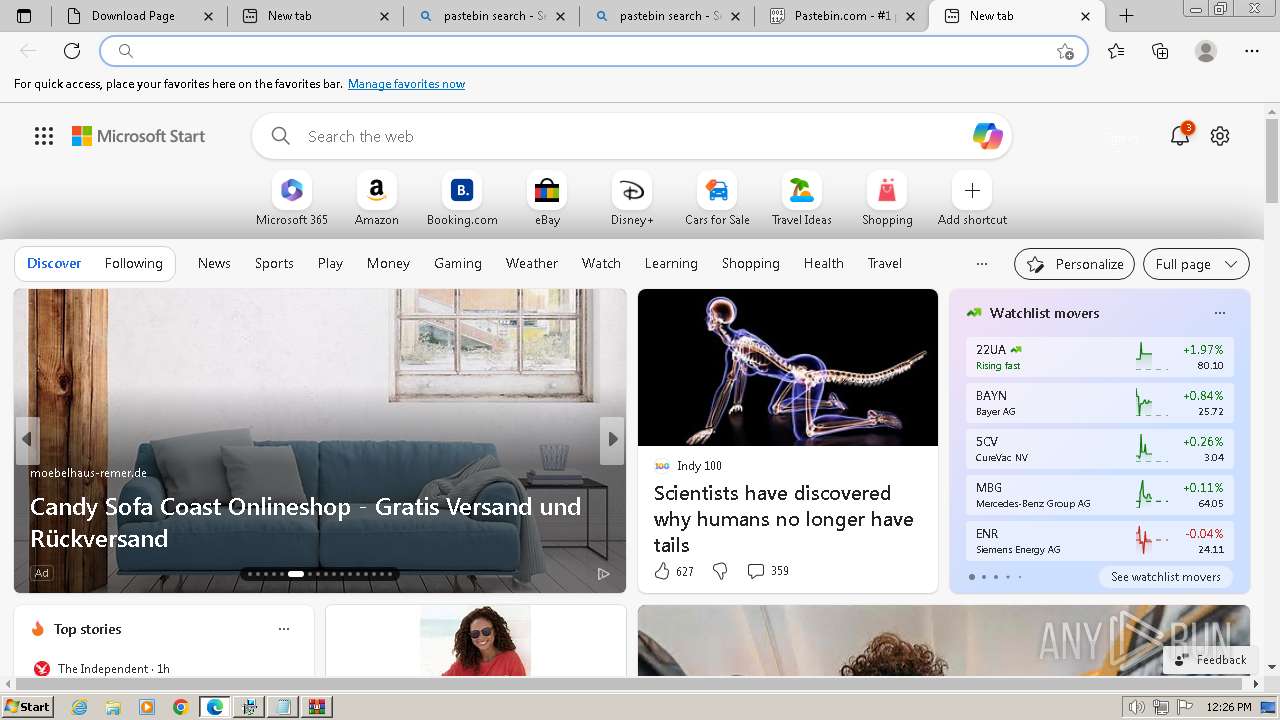Open the eBay shortcut
Image resolution: width=1280 pixels, height=720 pixels.
pos(547,199)
